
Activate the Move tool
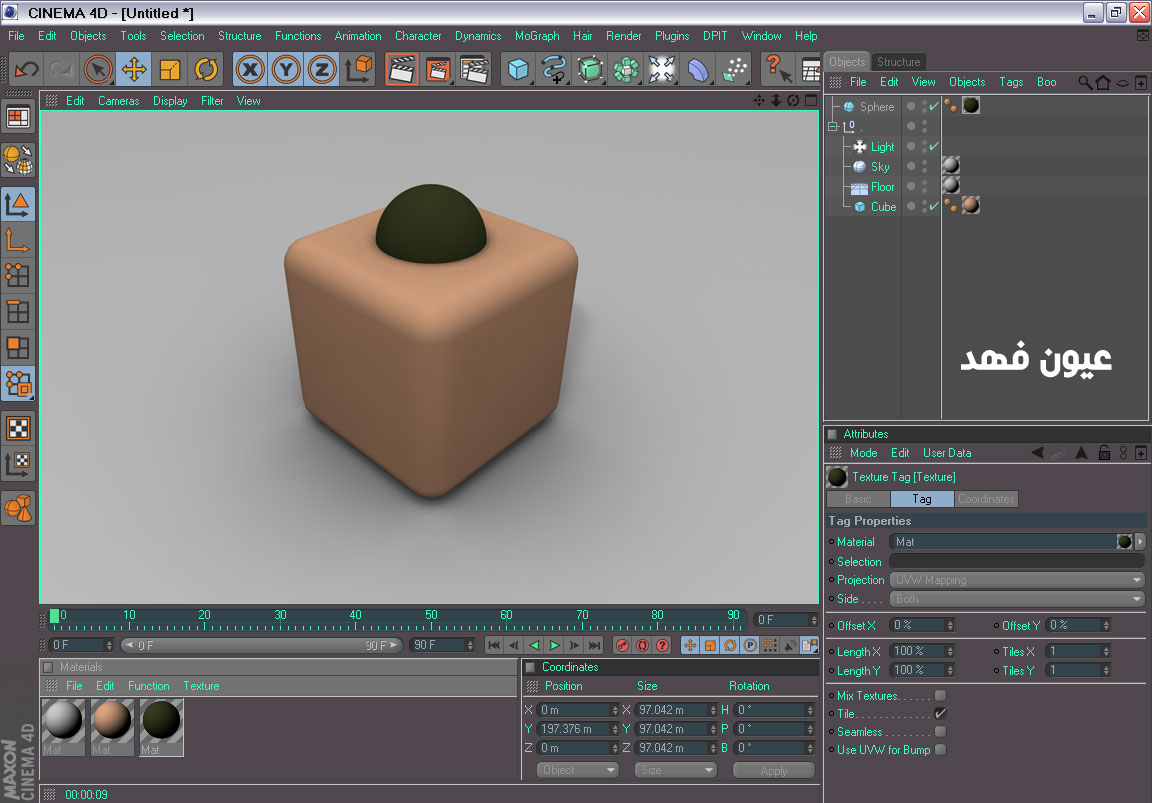click(x=134, y=70)
